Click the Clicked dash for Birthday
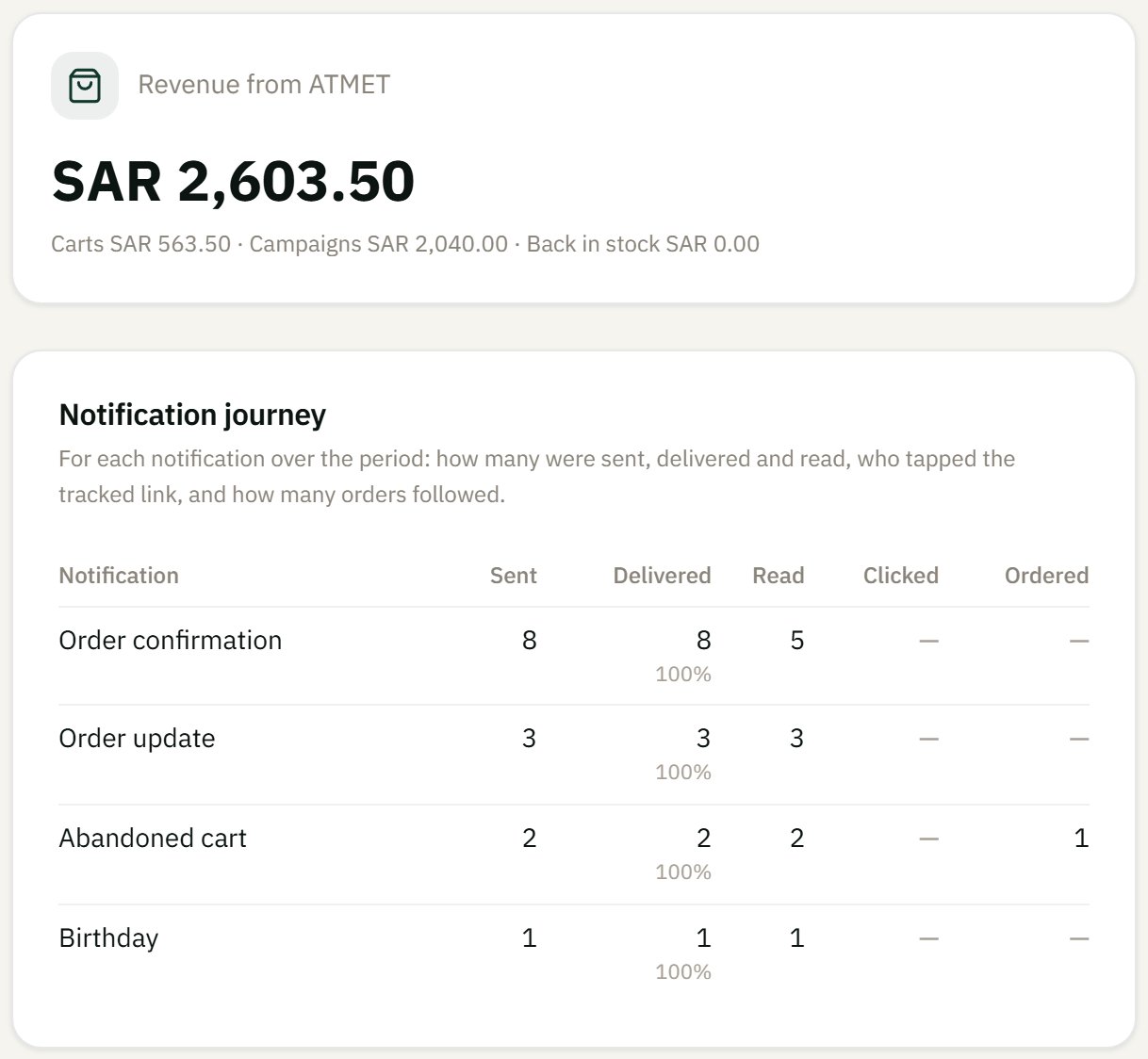 pyautogui.click(x=929, y=939)
